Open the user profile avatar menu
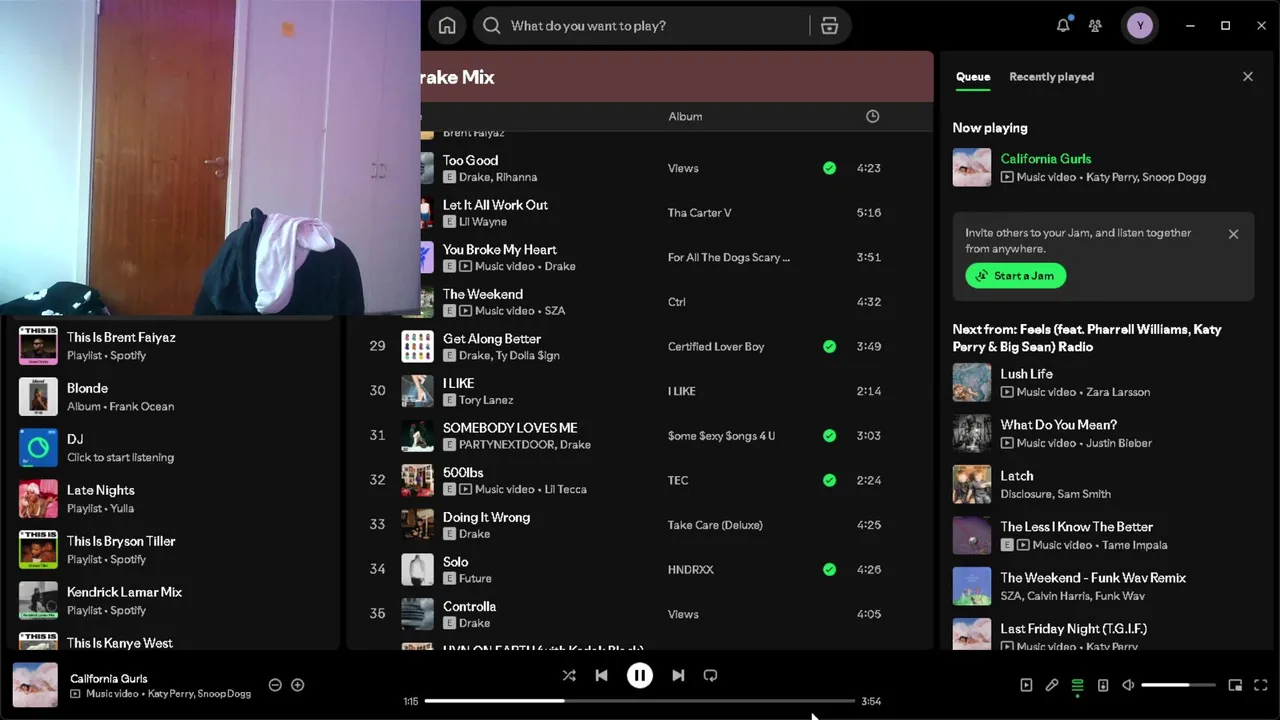1280x720 pixels. click(1139, 26)
